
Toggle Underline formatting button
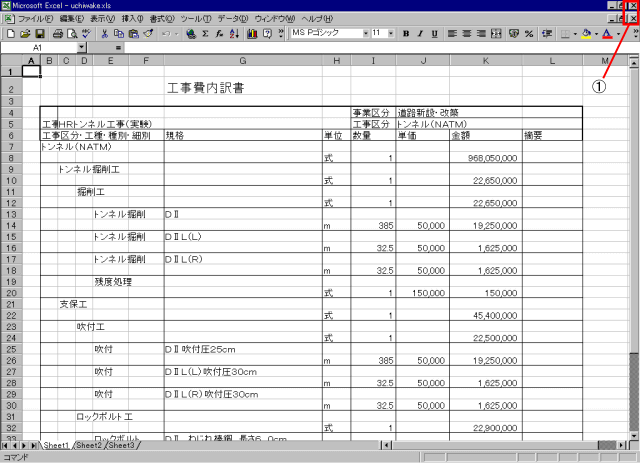coord(434,33)
